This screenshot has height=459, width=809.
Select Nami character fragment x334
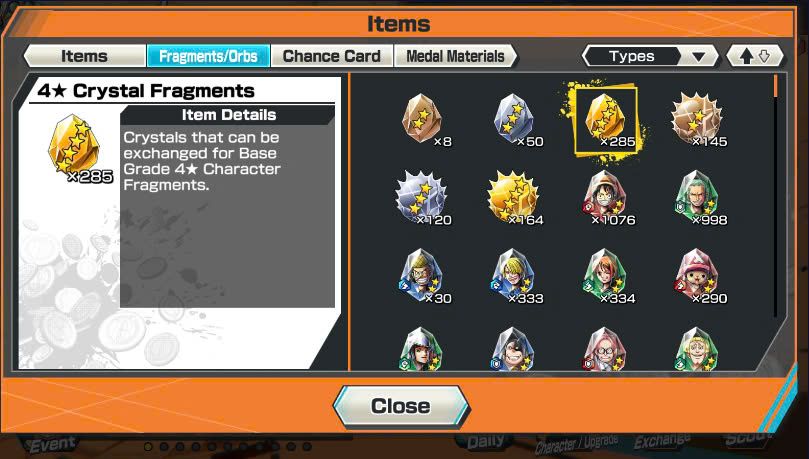(x=607, y=276)
